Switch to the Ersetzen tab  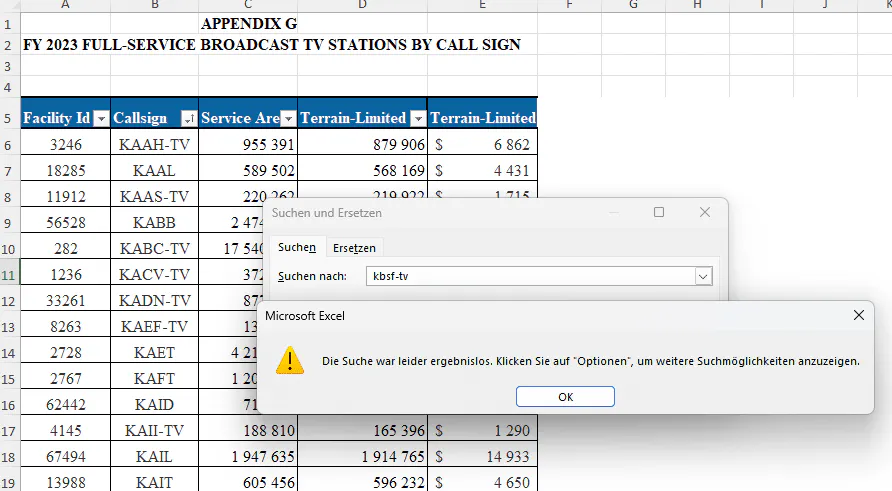(354, 248)
